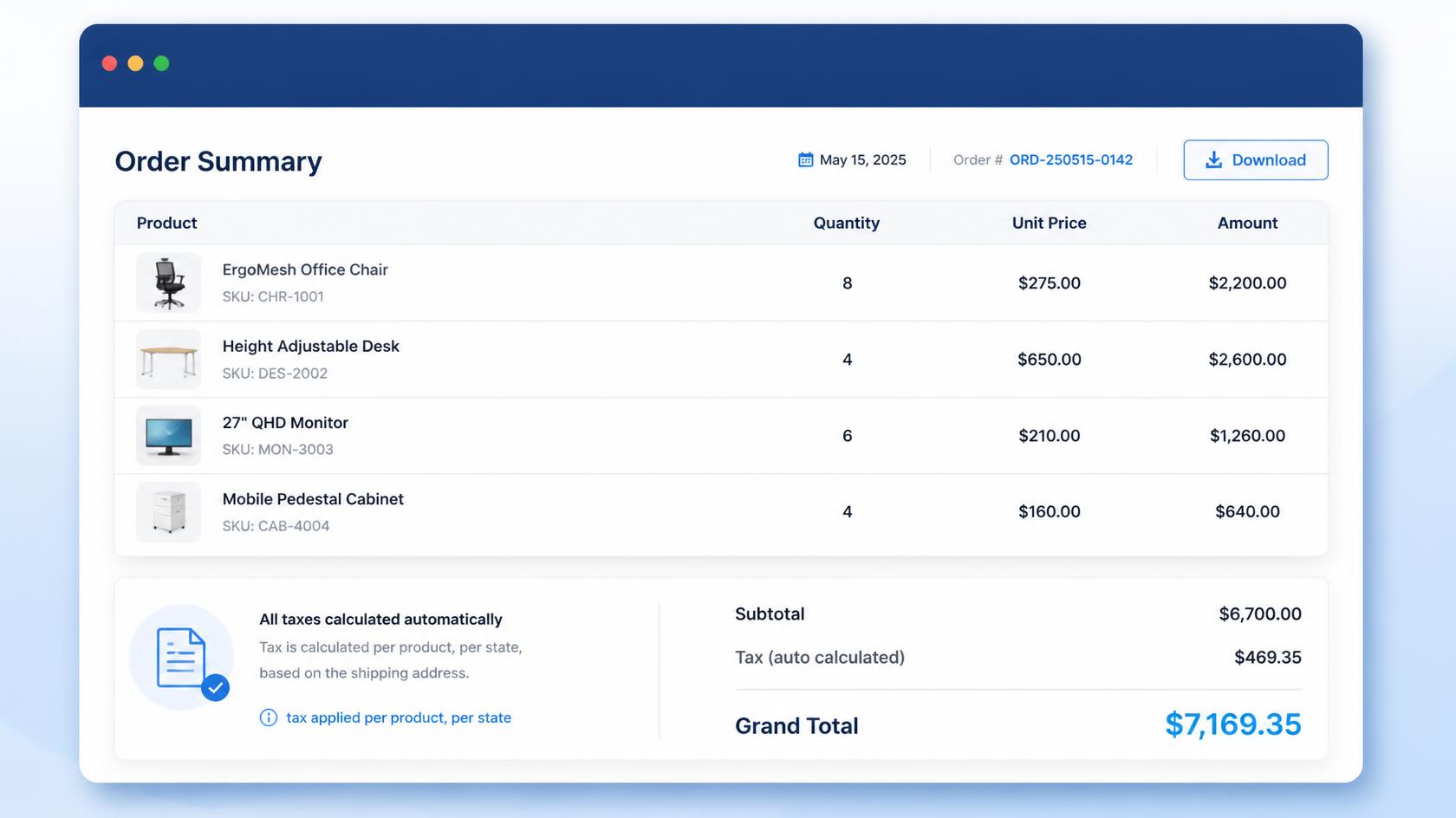Click the $640.00 amount cell
The image size is (1456, 818).
pyautogui.click(x=1247, y=512)
